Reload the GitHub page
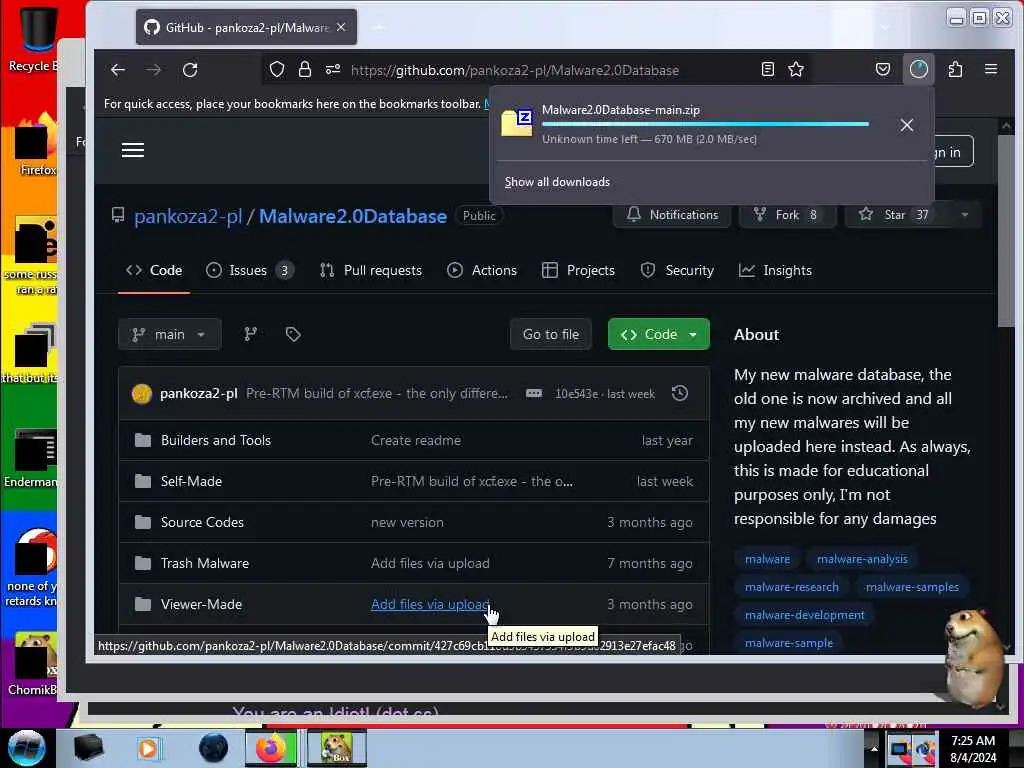 [x=190, y=70]
